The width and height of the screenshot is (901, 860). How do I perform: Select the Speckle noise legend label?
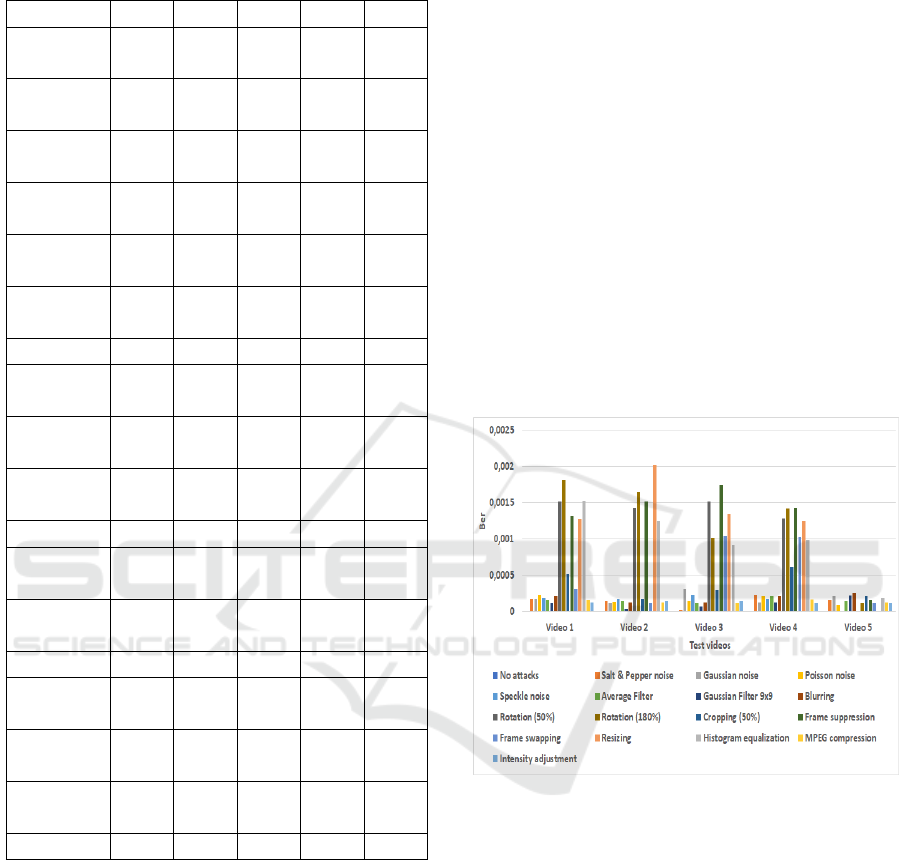pos(527,697)
